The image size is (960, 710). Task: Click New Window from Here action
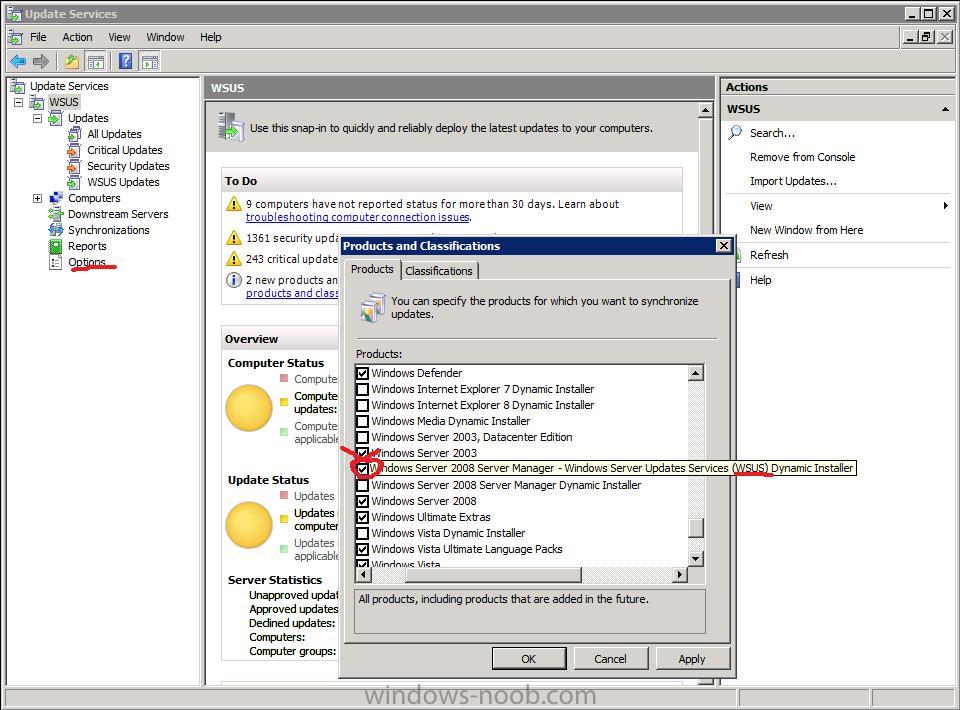pyautogui.click(x=806, y=230)
